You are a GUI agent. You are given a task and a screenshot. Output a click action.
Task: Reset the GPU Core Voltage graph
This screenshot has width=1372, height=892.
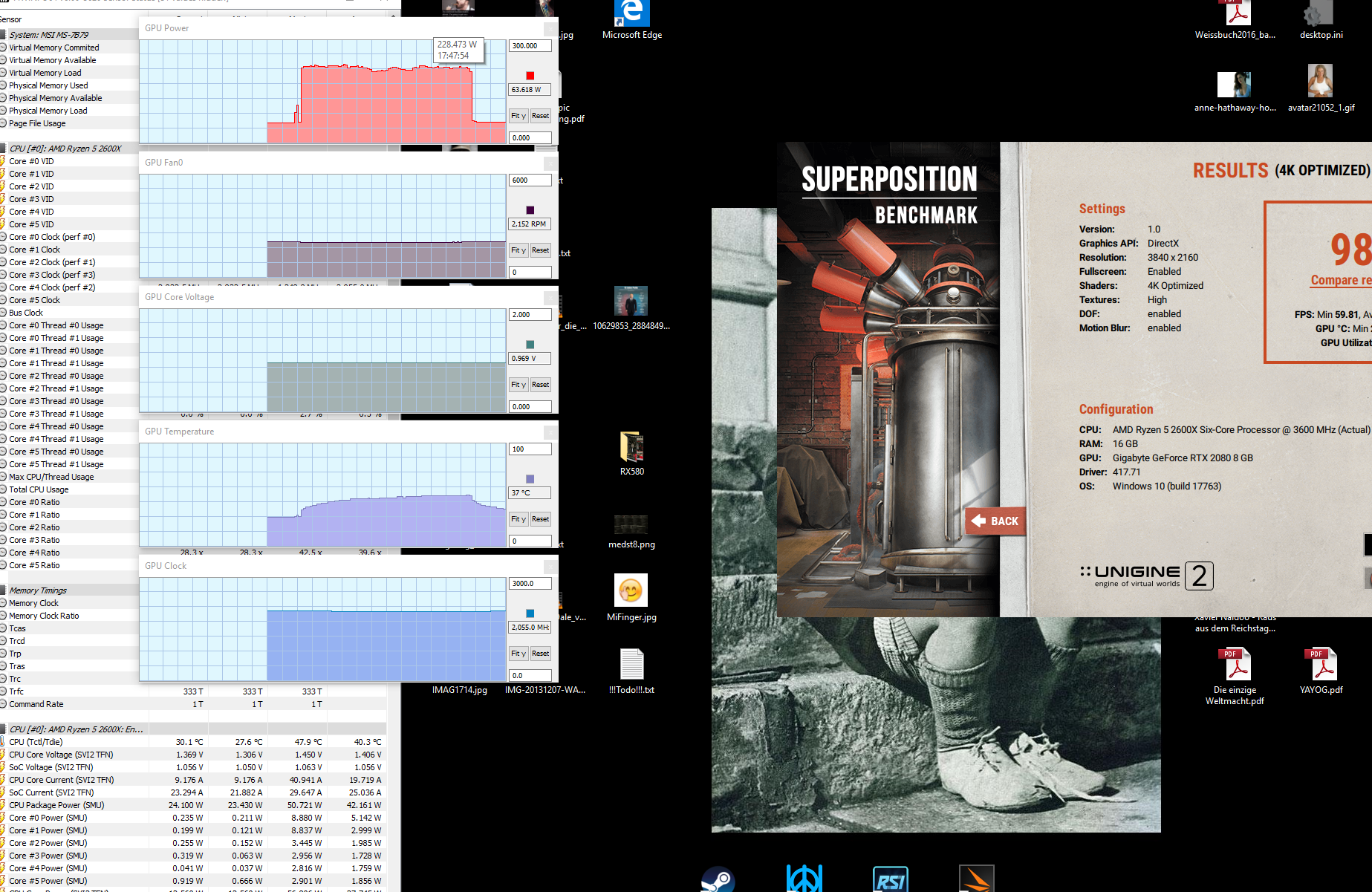coord(541,385)
